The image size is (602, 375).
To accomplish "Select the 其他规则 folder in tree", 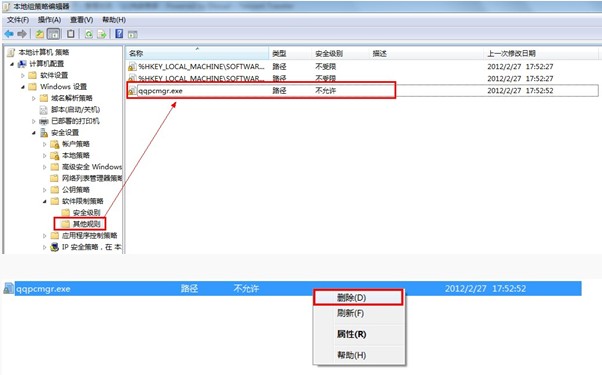I will point(80,224).
